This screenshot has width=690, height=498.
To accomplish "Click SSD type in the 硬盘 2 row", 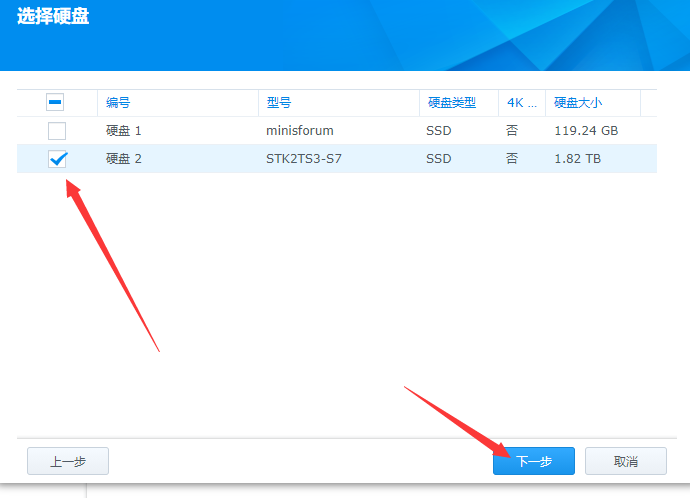I will click(439, 159).
